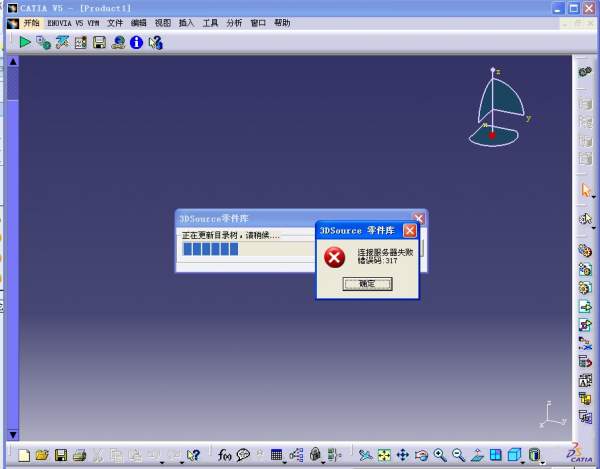Click the cursor question mark icon in top toolbar
The width and height of the screenshot is (600, 469).
tap(155, 42)
